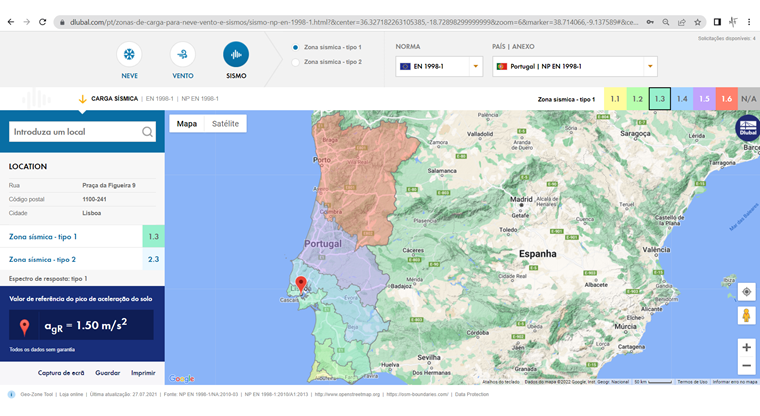
Task: Center map on my location
Action: [746, 292]
